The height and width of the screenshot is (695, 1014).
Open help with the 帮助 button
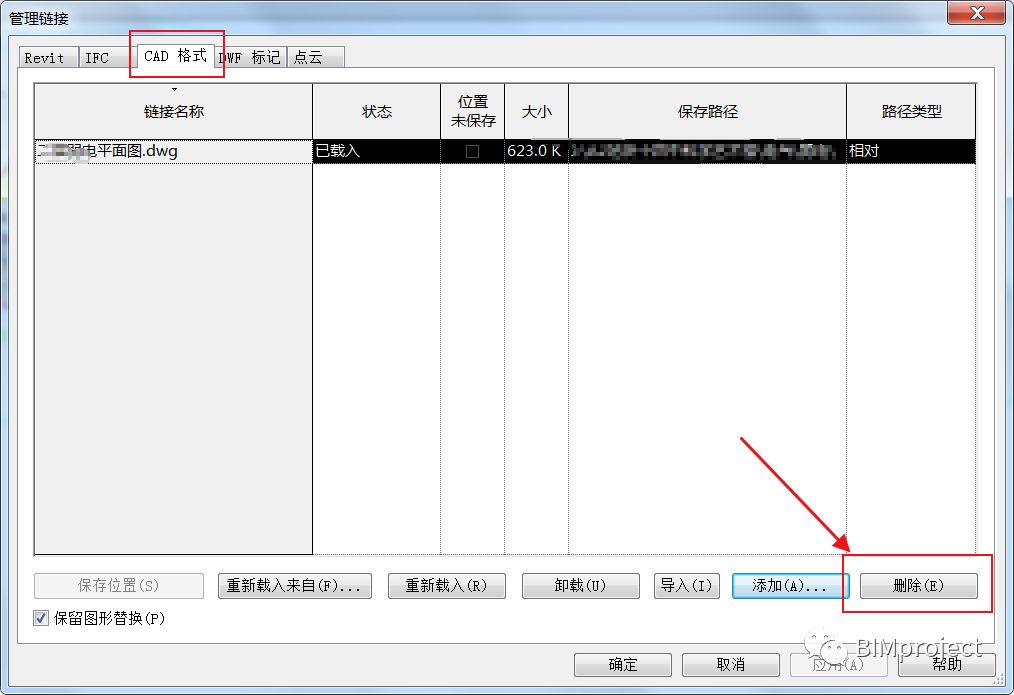[x=946, y=665]
